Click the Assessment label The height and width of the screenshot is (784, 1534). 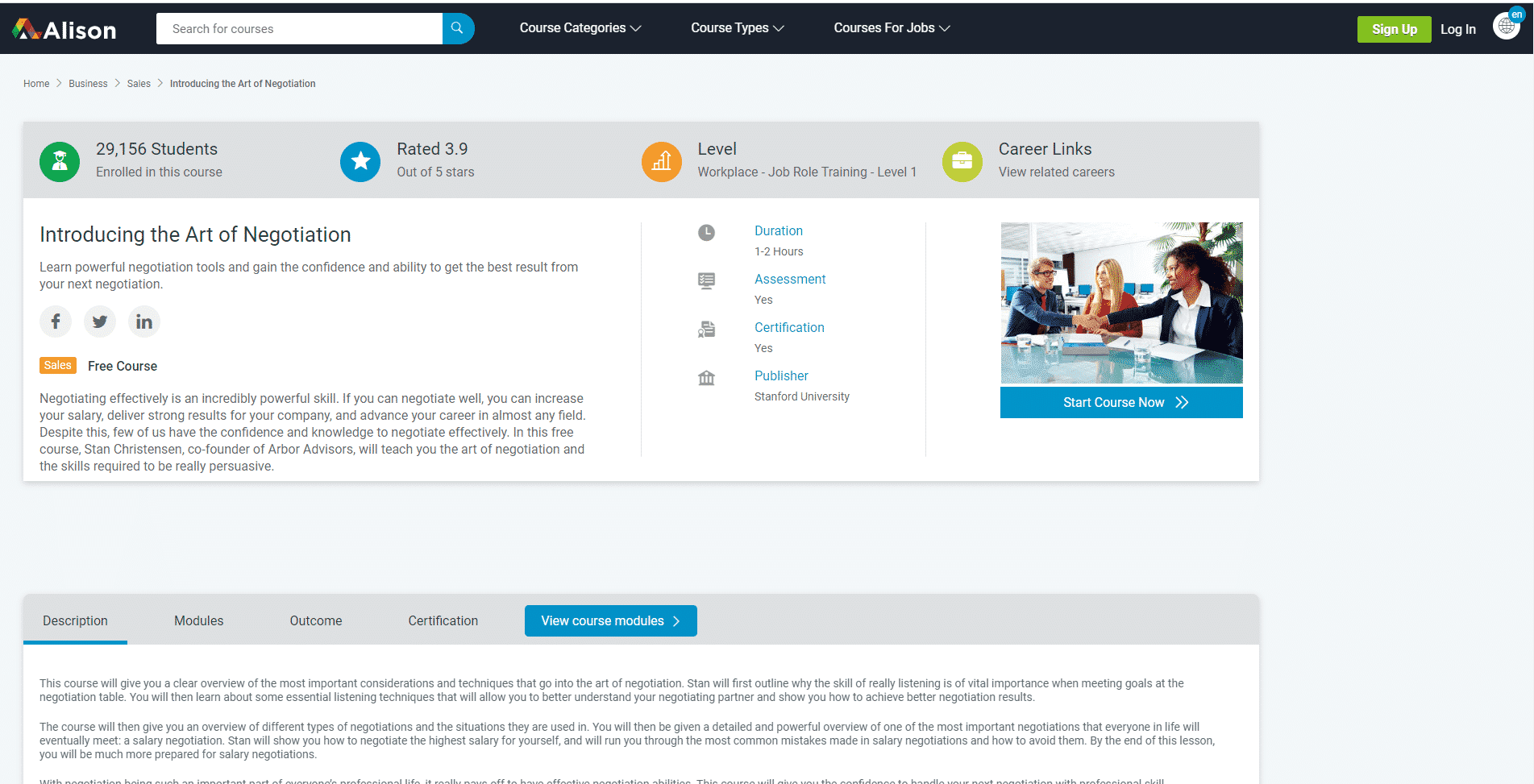click(790, 279)
